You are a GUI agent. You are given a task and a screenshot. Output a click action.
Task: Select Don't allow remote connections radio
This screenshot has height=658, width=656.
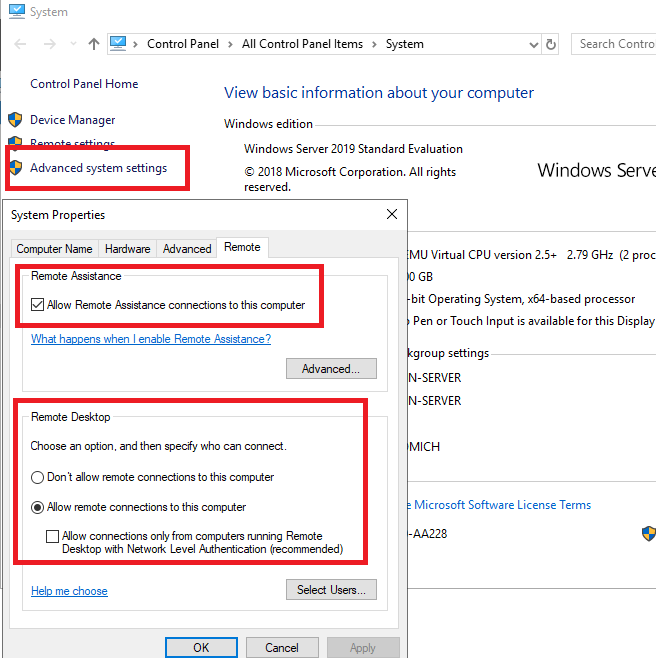[x=37, y=477]
